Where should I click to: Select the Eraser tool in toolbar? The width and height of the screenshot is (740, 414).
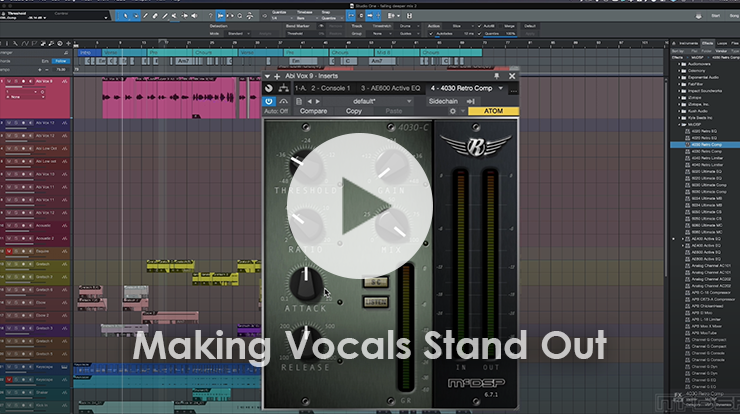point(155,16)
